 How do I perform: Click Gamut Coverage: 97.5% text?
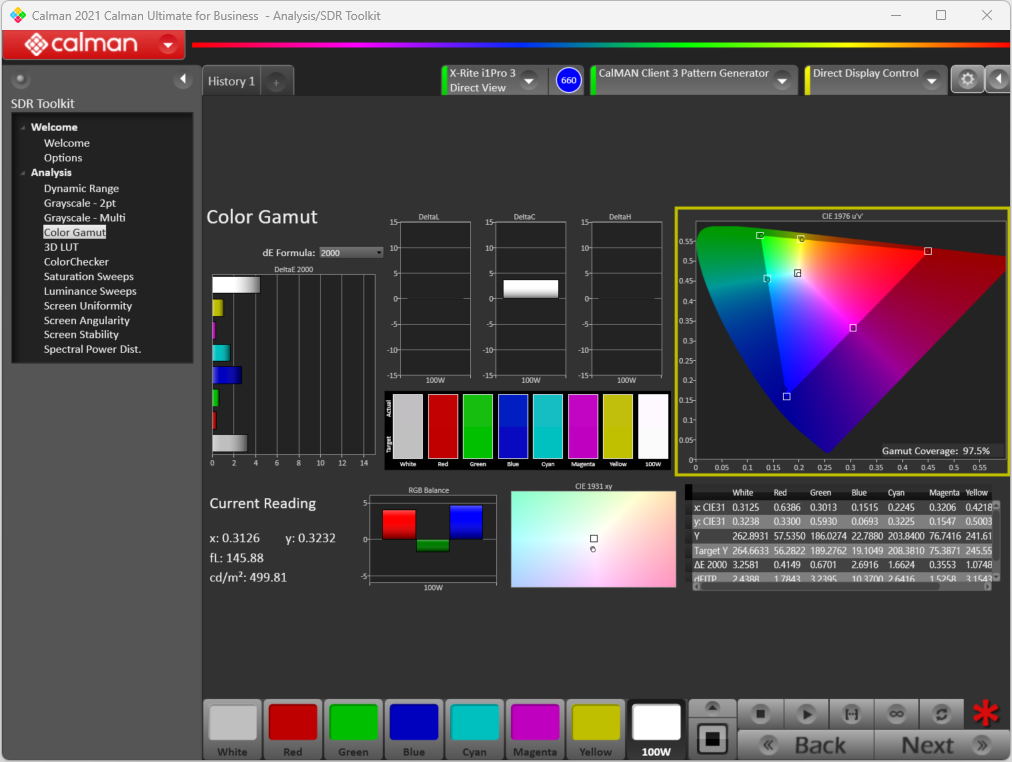936,451
